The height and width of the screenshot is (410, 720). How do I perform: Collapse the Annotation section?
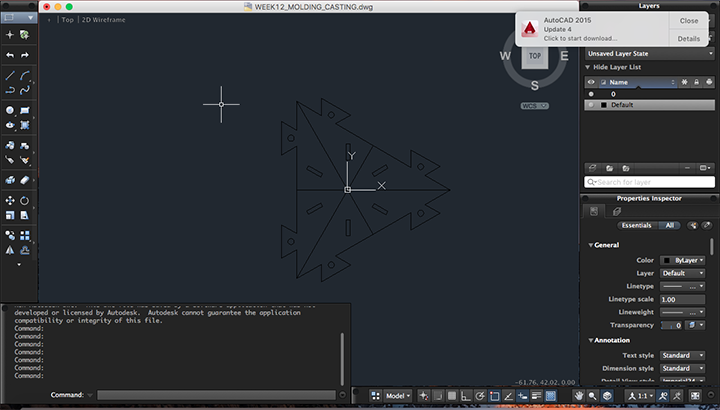coord(591,340)
